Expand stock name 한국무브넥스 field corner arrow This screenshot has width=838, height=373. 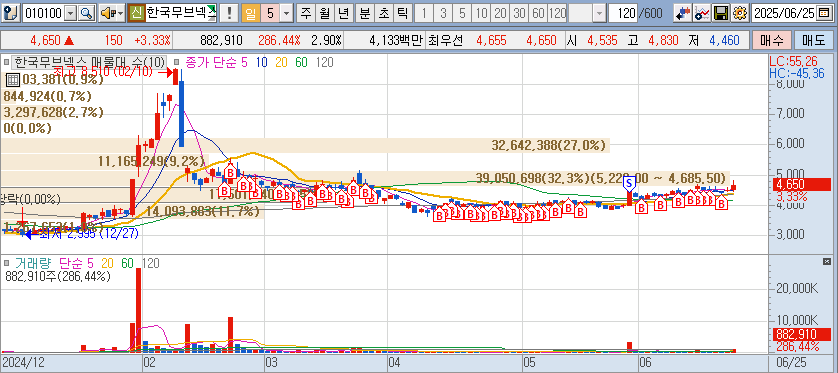click(x=212, y=9)
